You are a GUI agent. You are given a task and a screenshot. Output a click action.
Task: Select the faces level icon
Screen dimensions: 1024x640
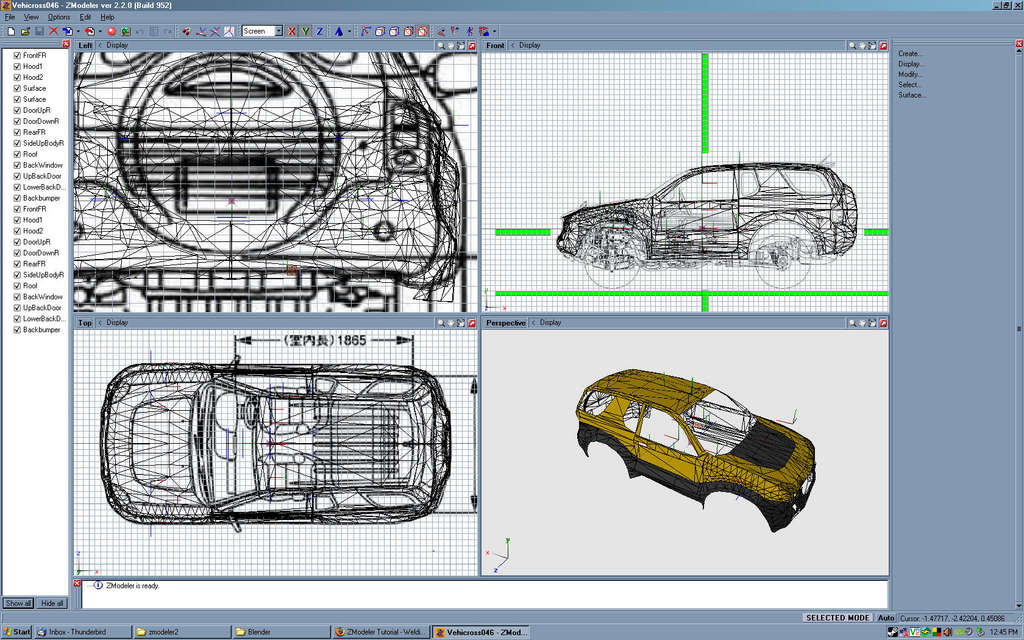394,31
